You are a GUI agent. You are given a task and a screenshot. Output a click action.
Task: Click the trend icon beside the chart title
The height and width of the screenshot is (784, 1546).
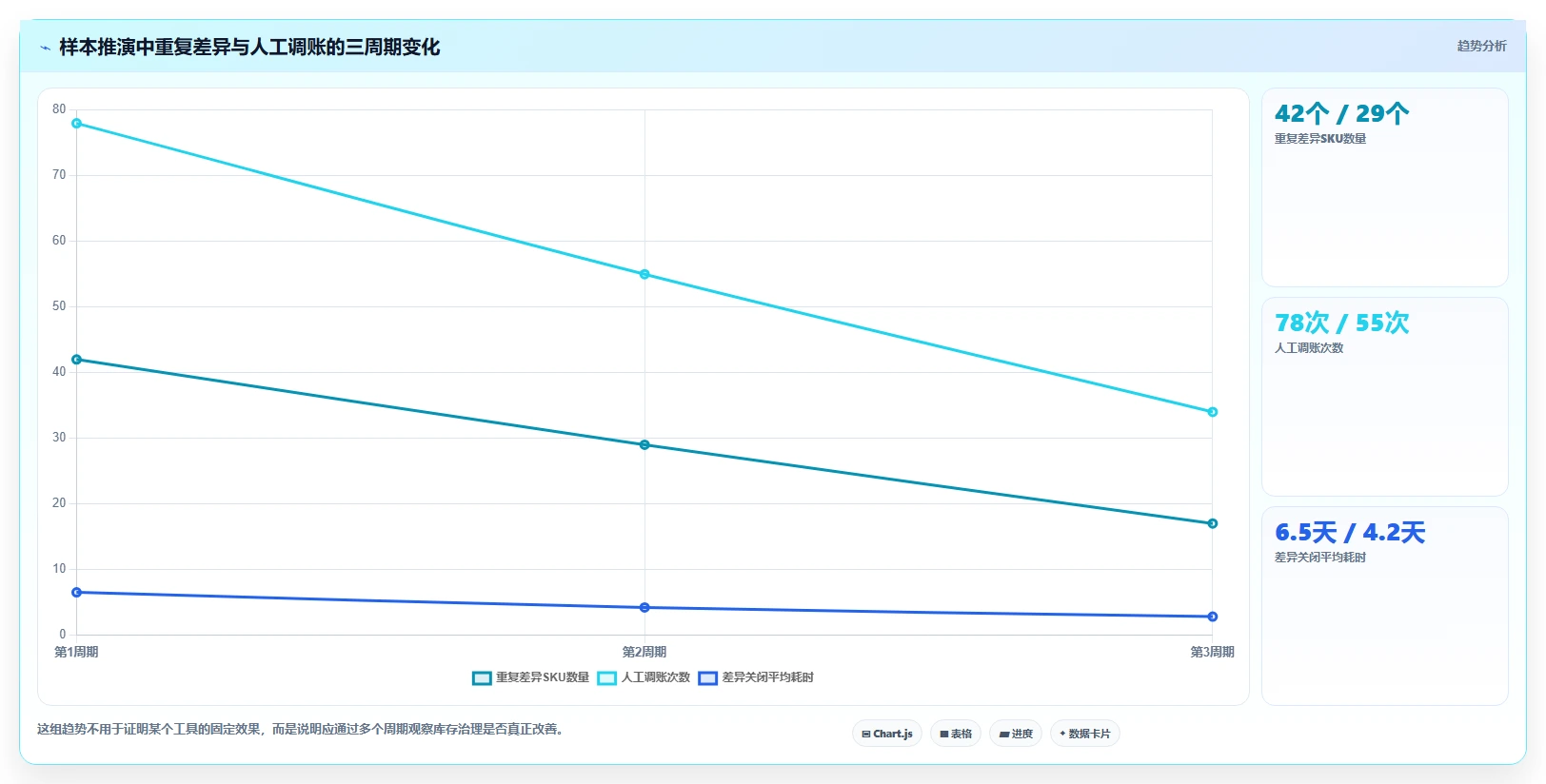click(x=45, y=48)
